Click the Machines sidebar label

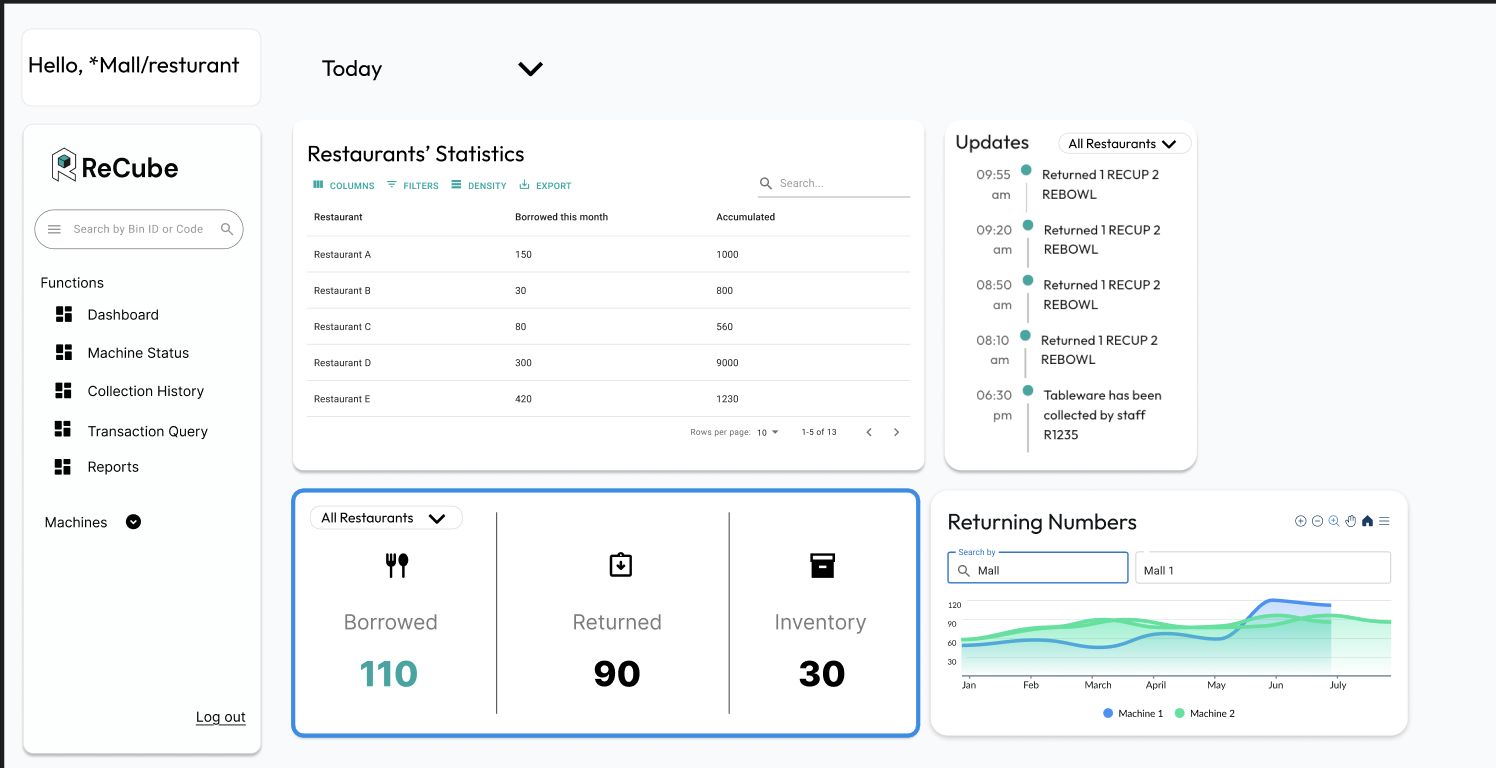pyautogui.click(x=76, y=522)
